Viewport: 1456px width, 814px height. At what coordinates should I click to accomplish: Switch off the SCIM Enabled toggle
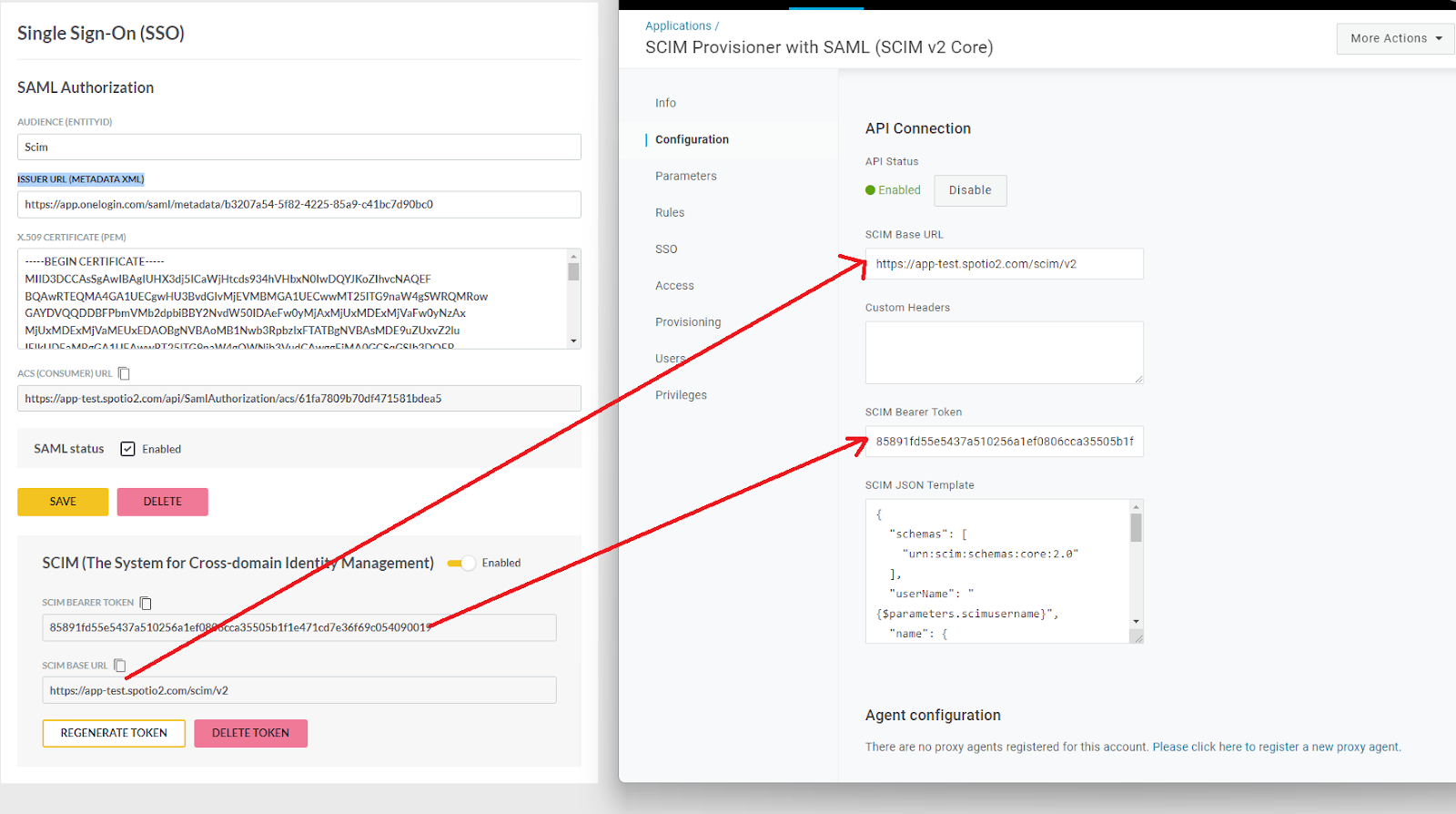(x=462, y=564)
